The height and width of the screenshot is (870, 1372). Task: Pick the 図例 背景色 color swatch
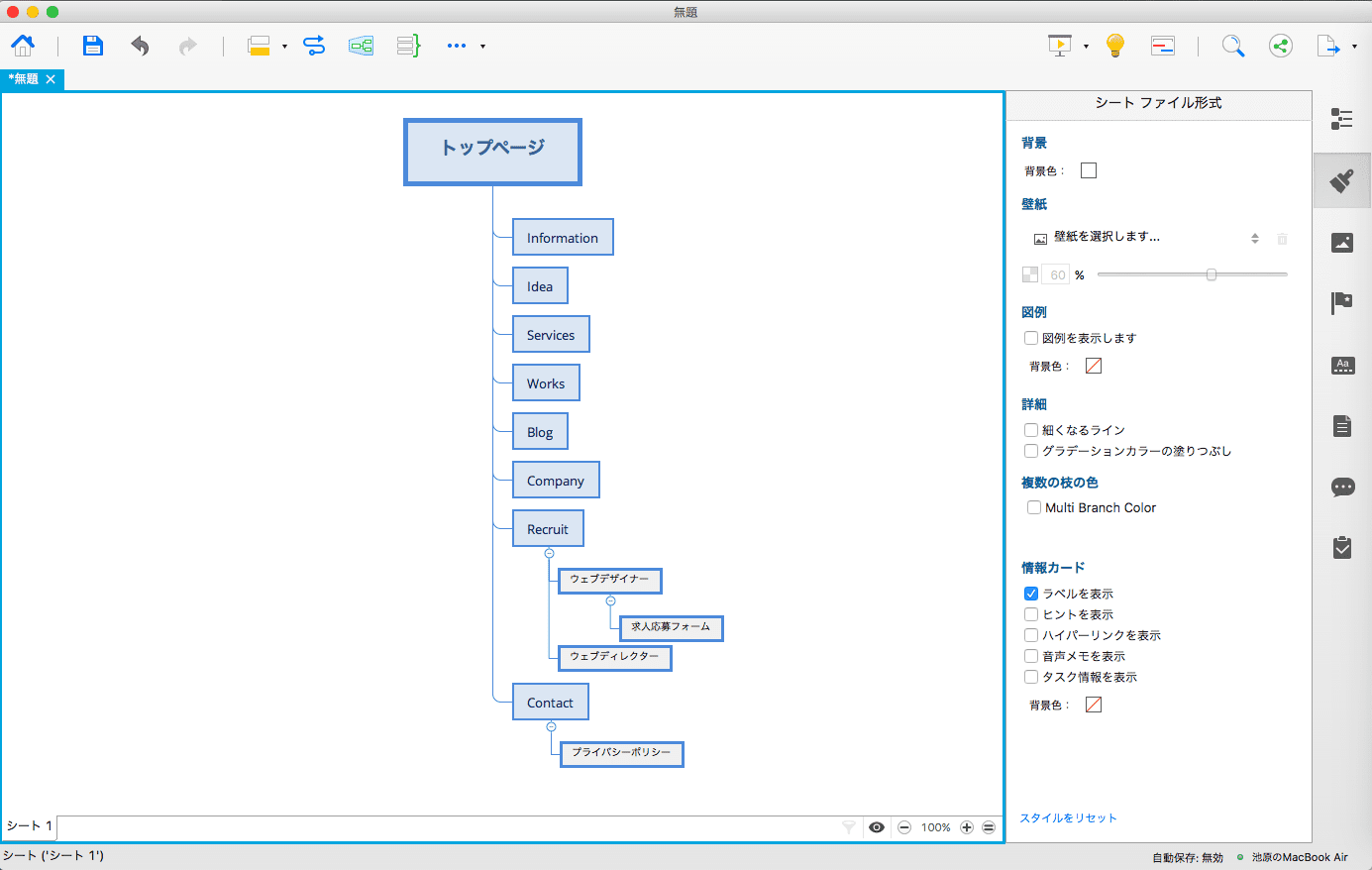[x=1094, y=366]
